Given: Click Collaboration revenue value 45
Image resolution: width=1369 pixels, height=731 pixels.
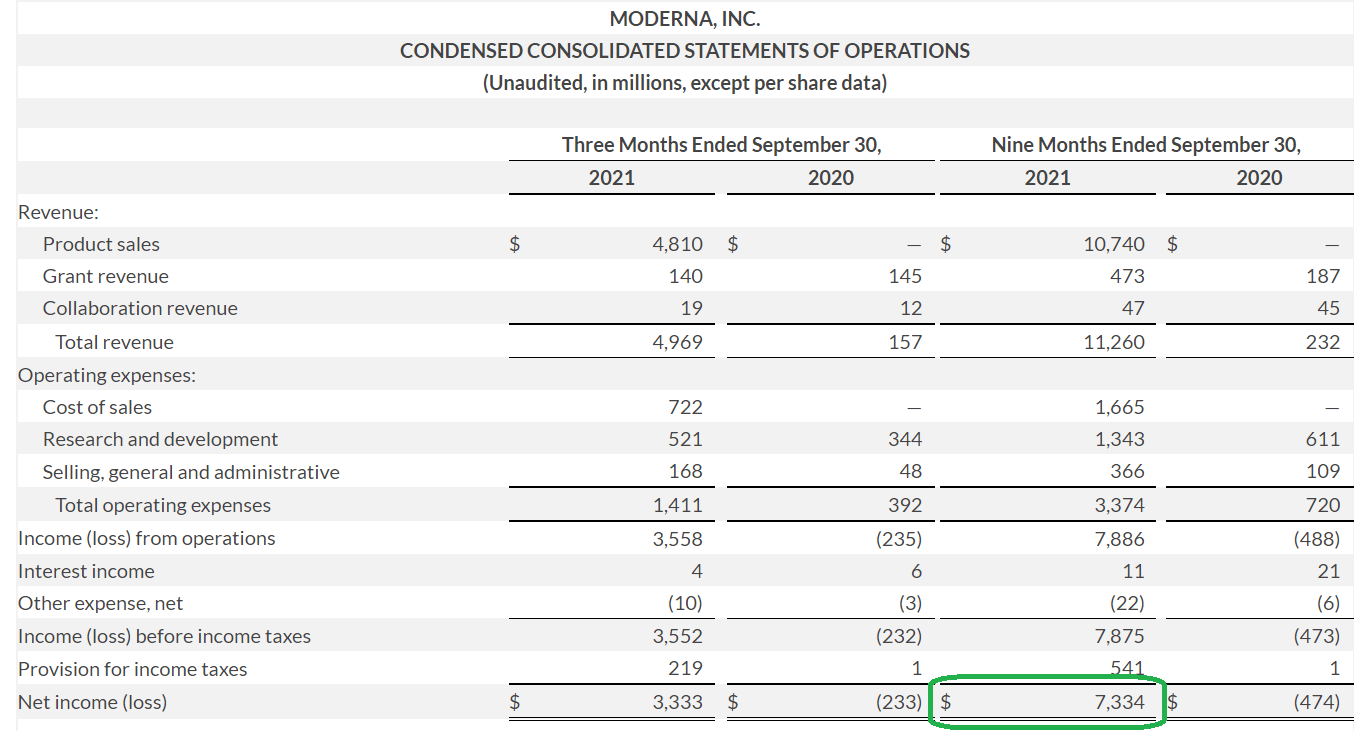Looking at the screenshot, I should pos(1329,308).
